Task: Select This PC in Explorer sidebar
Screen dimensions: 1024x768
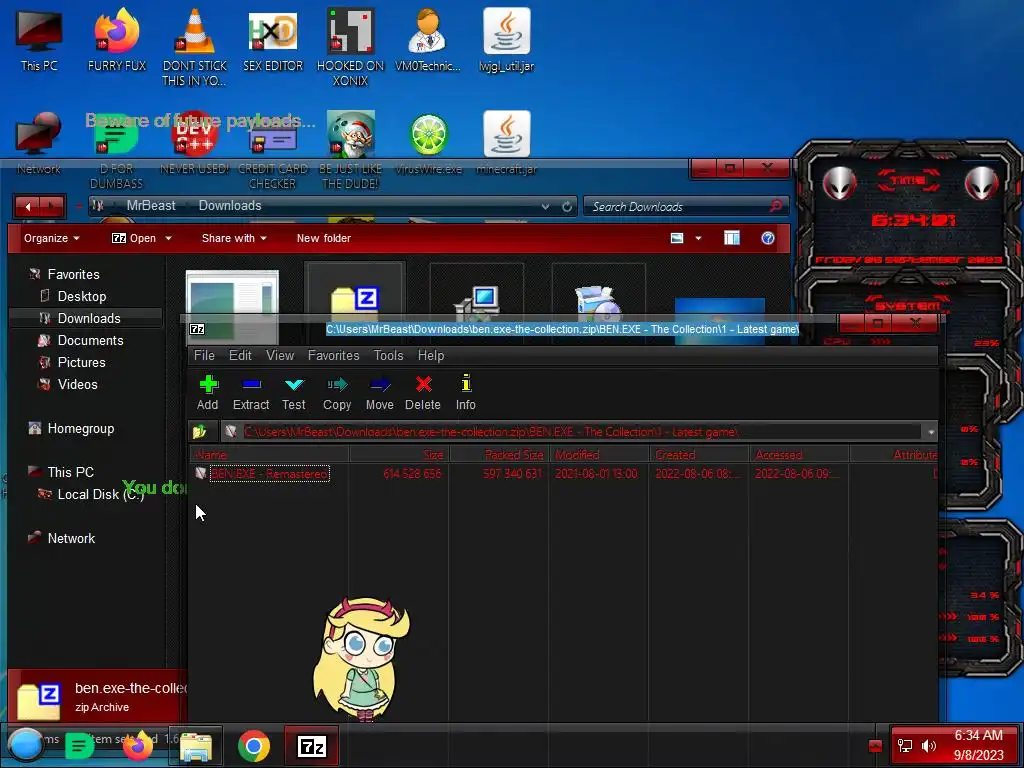Action: tap(70, 472)
